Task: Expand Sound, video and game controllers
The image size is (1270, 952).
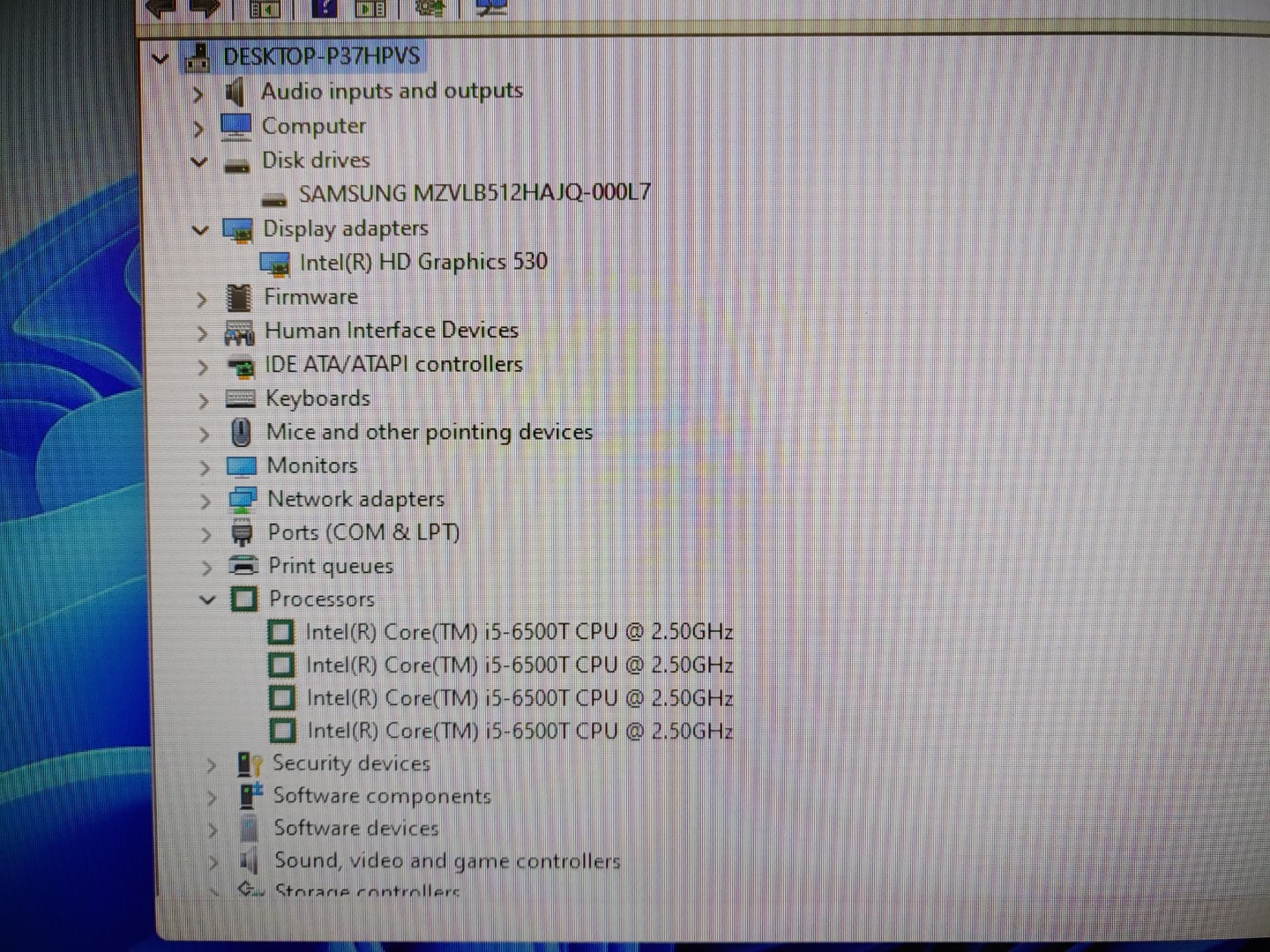Action: coord(214,864)
